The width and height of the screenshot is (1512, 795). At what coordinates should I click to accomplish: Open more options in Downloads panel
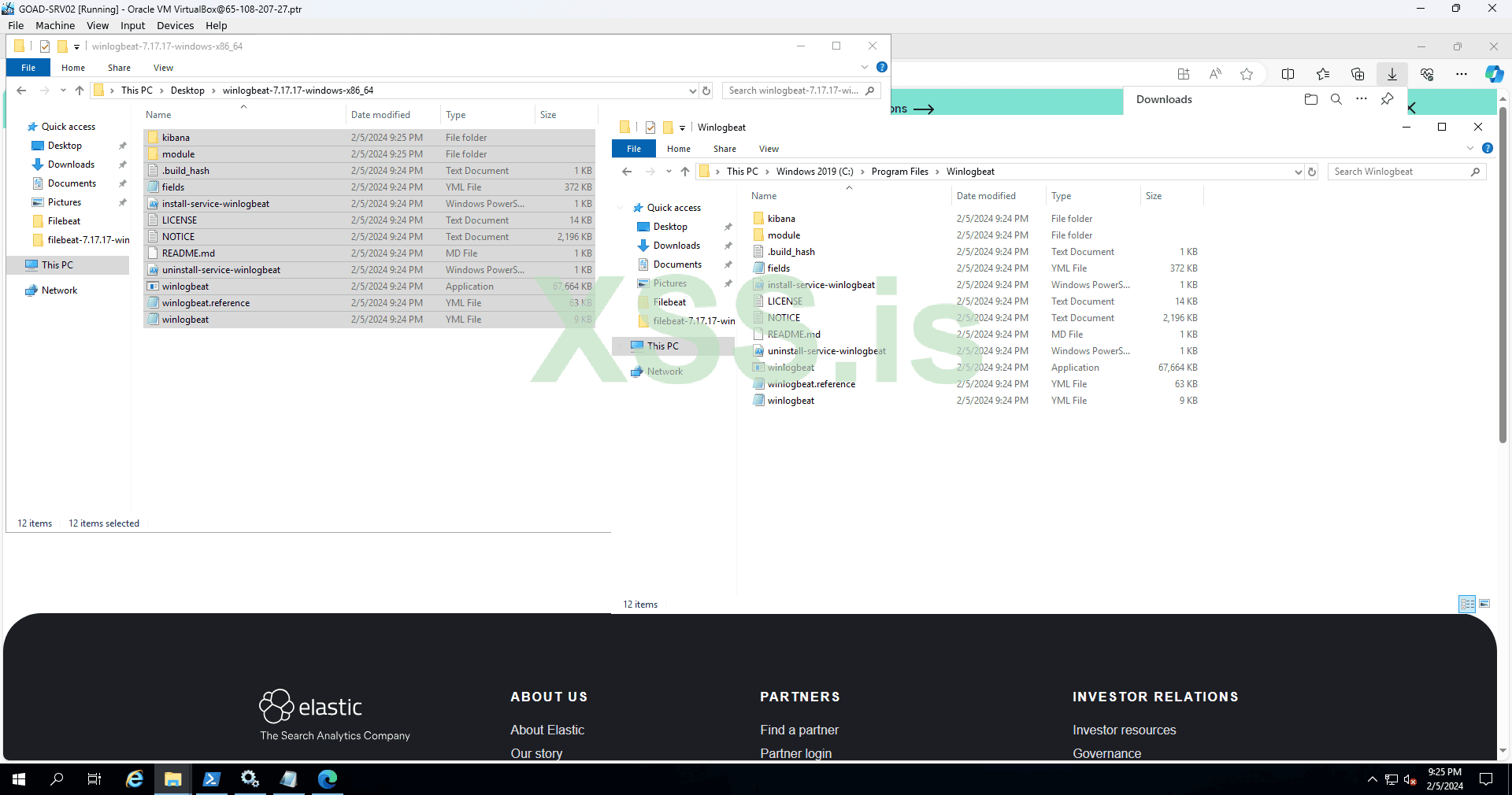pyautogui.click(x=1362, y=99)
